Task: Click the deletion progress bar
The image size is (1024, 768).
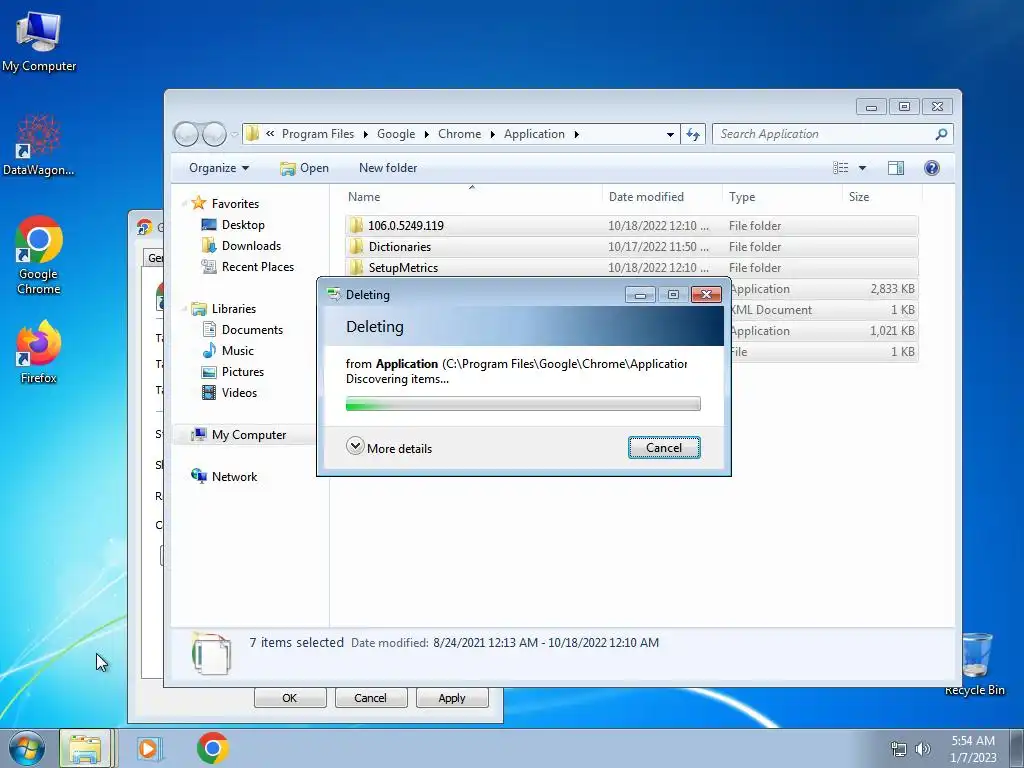Action: (523, 404)
